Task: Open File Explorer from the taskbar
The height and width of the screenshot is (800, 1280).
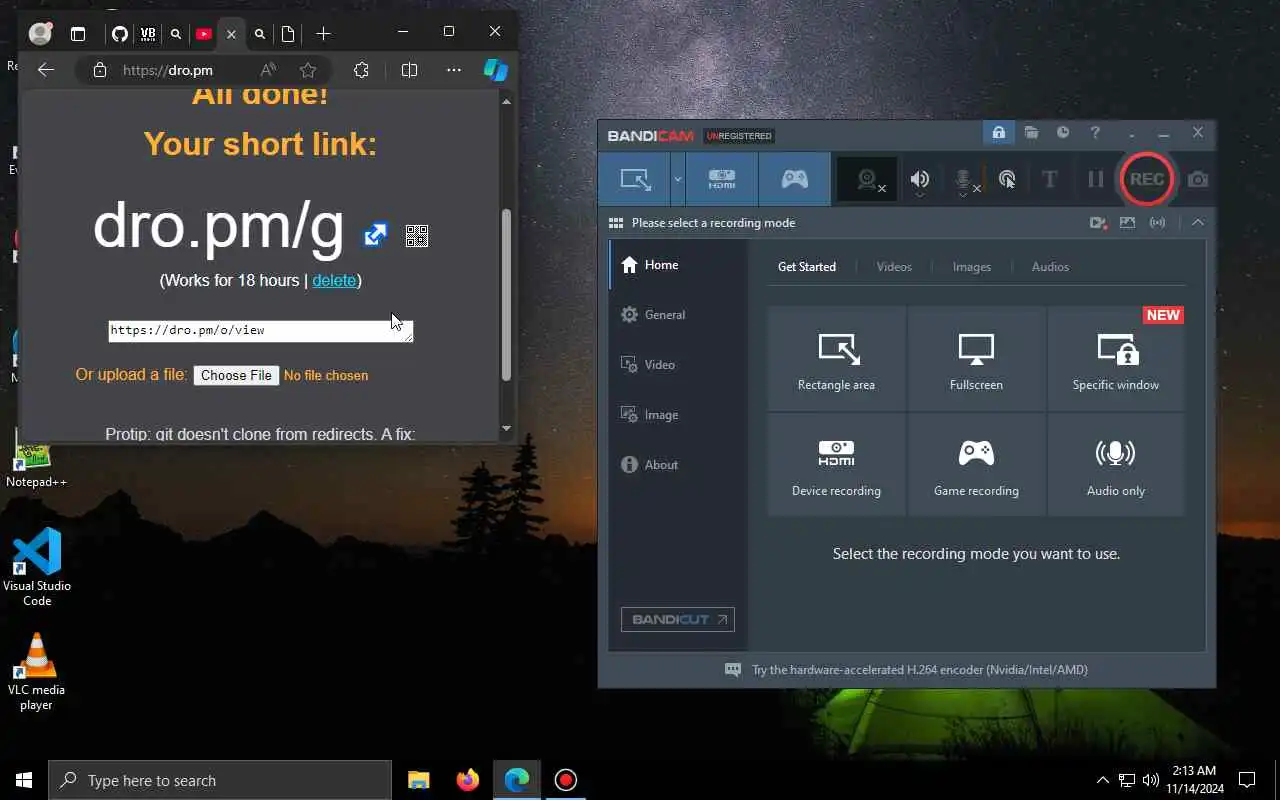Action: [418, 780]
